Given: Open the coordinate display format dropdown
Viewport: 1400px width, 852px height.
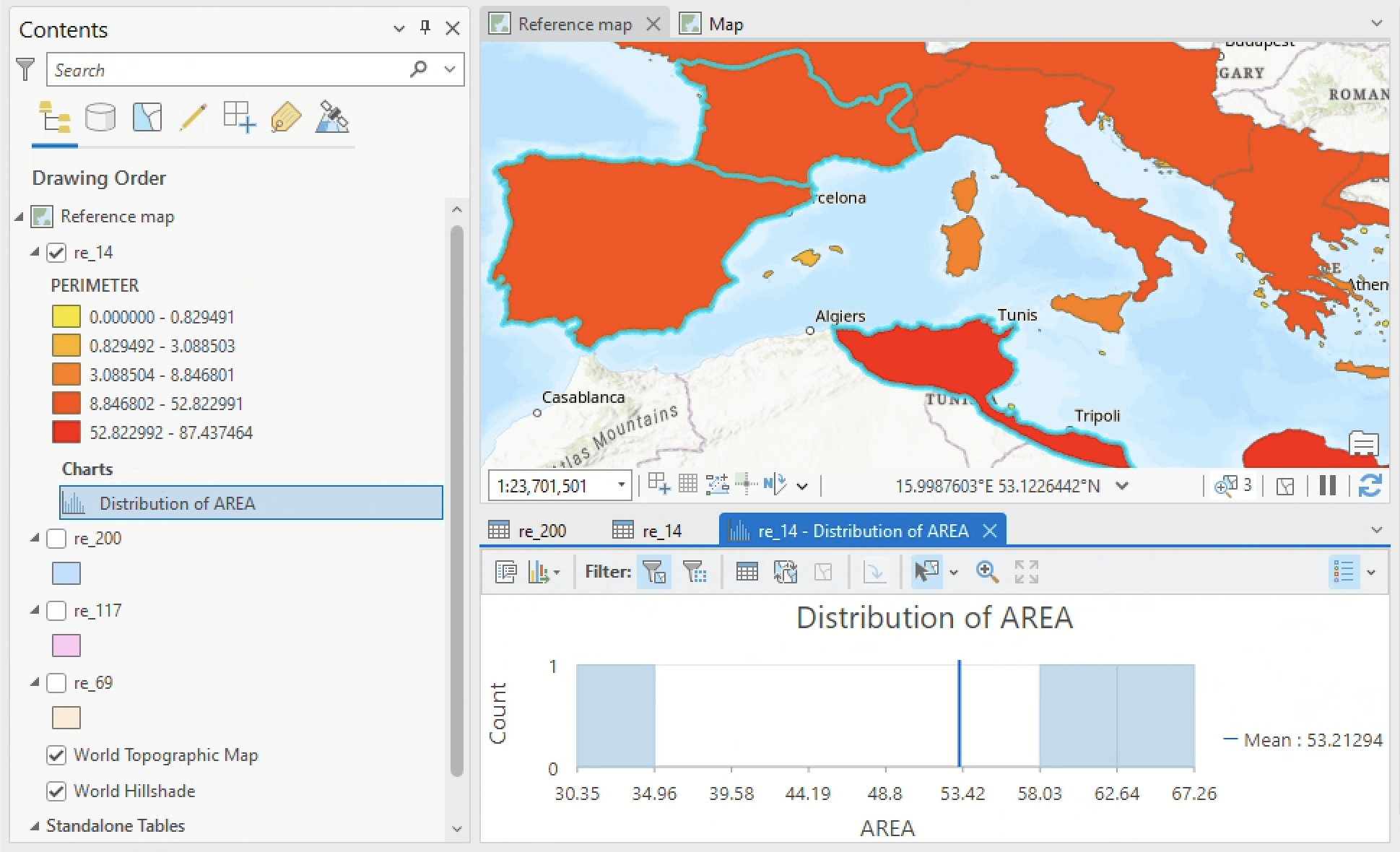Looking at the screenshot, I should point(1122,485).
